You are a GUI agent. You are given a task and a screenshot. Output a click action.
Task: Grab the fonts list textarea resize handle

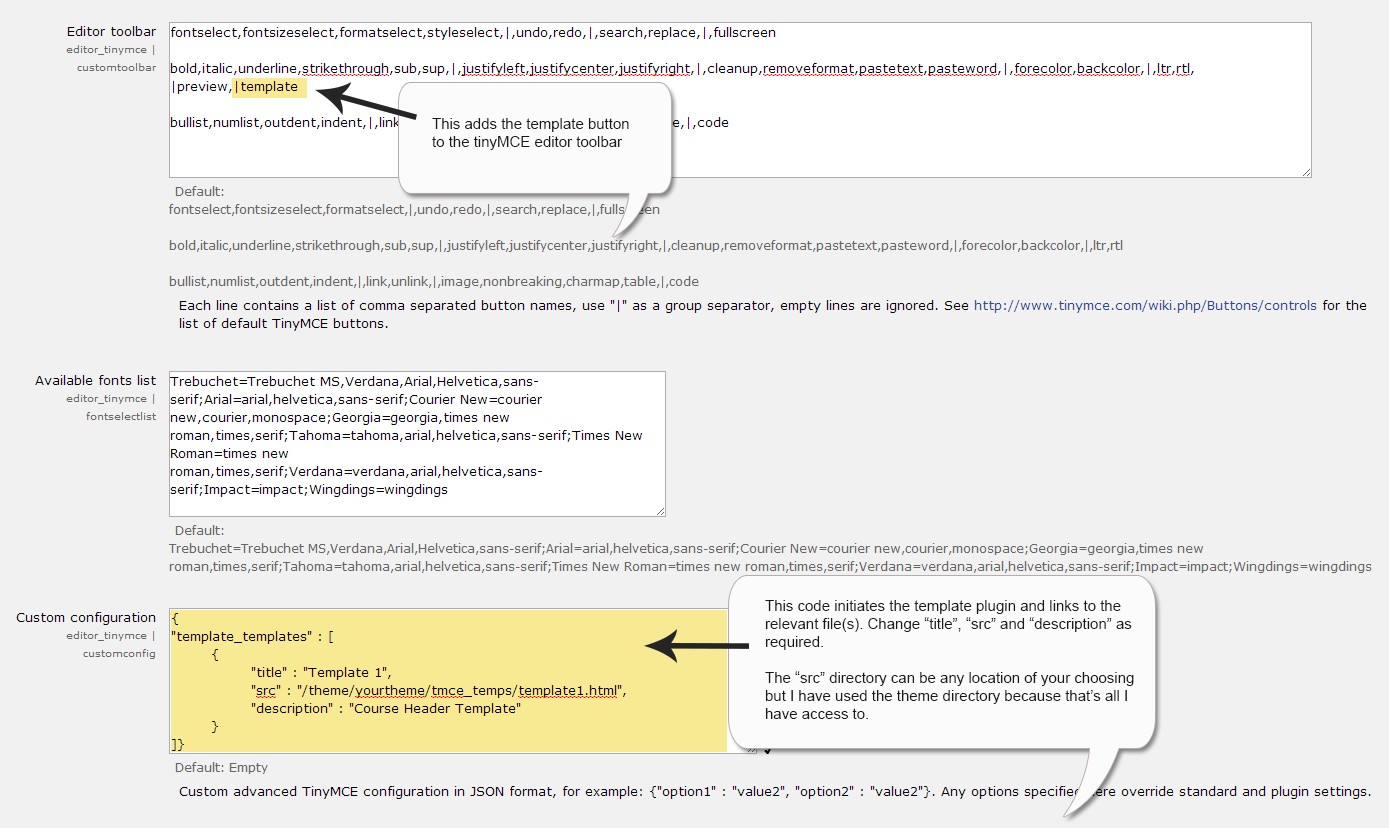[659, 510]
